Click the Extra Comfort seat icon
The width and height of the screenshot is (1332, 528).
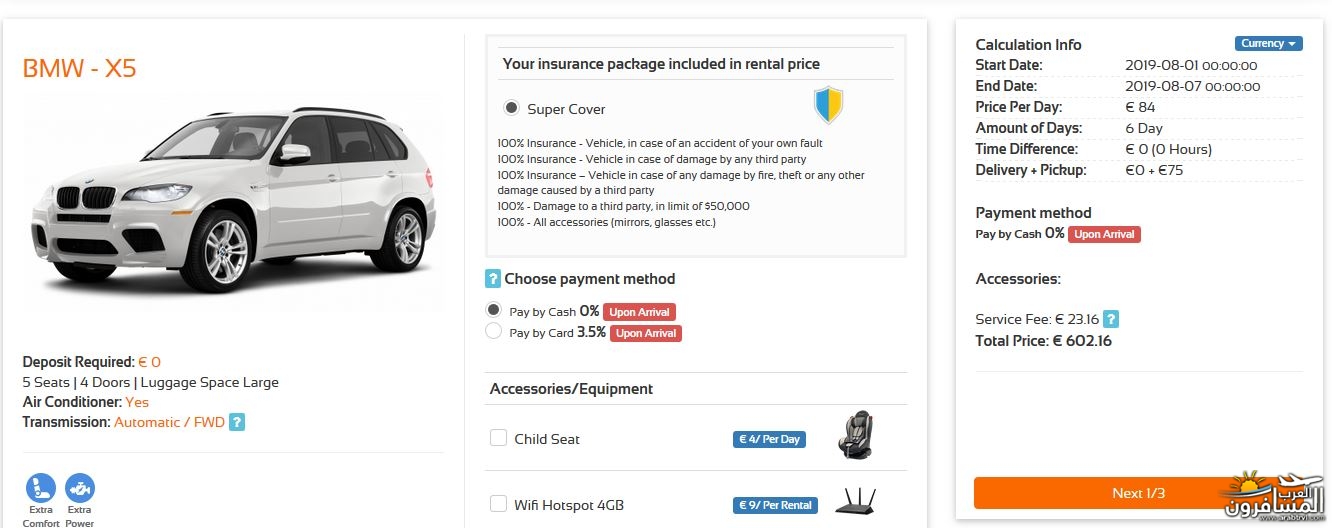click(x=41, y=488)
